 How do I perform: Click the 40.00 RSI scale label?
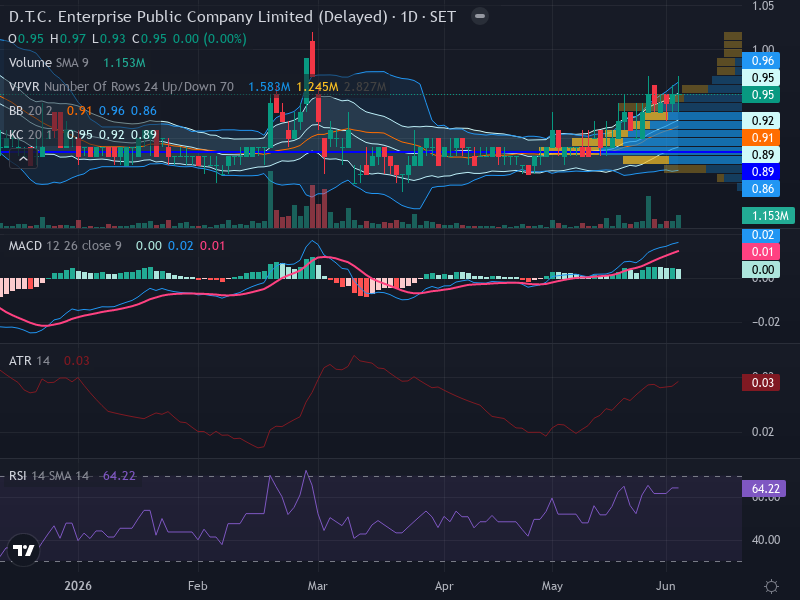tap(766, 540)
